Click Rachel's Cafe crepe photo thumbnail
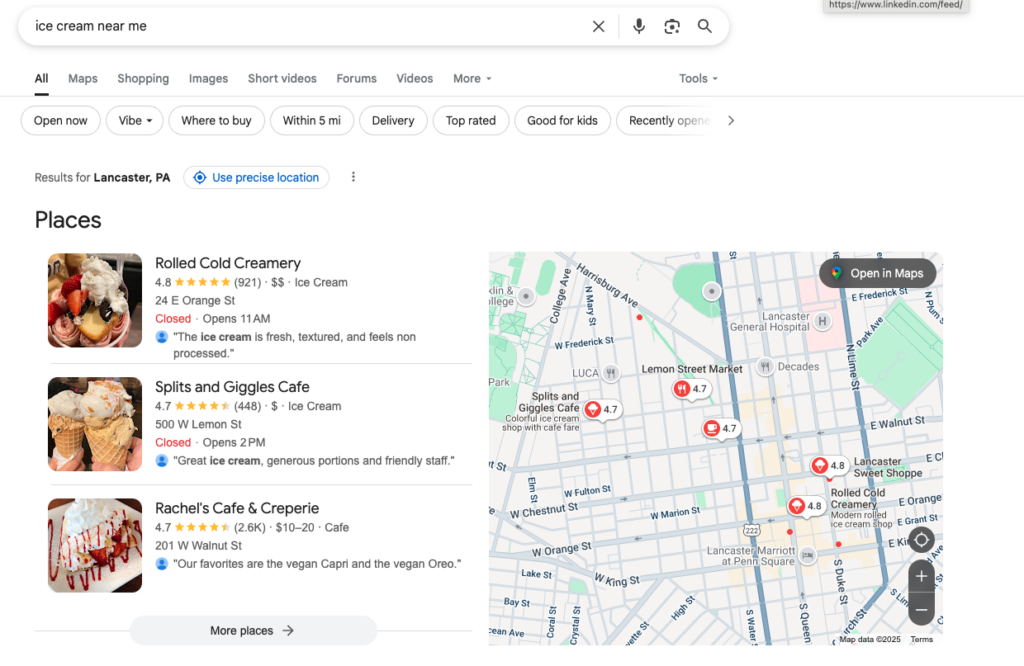This screenshot has width=1024, height=666. click(95, 546)
